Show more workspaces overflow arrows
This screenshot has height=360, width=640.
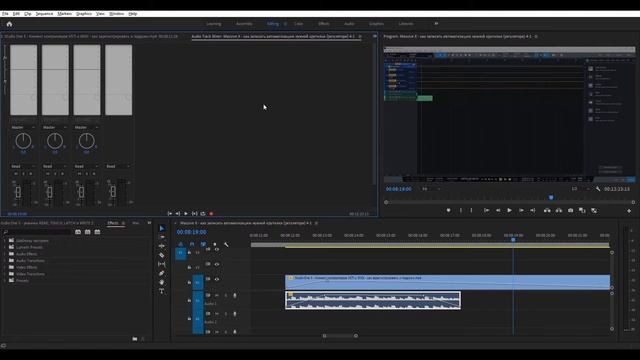pyautogui.click(x=436, y=24)
